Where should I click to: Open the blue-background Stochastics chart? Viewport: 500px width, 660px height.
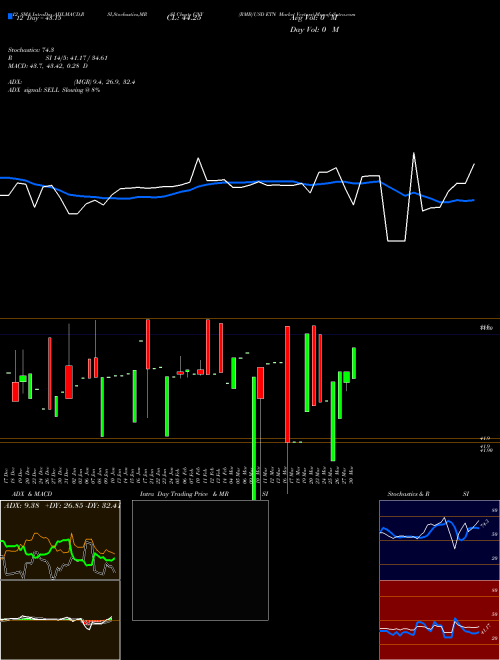pos(439,540)
